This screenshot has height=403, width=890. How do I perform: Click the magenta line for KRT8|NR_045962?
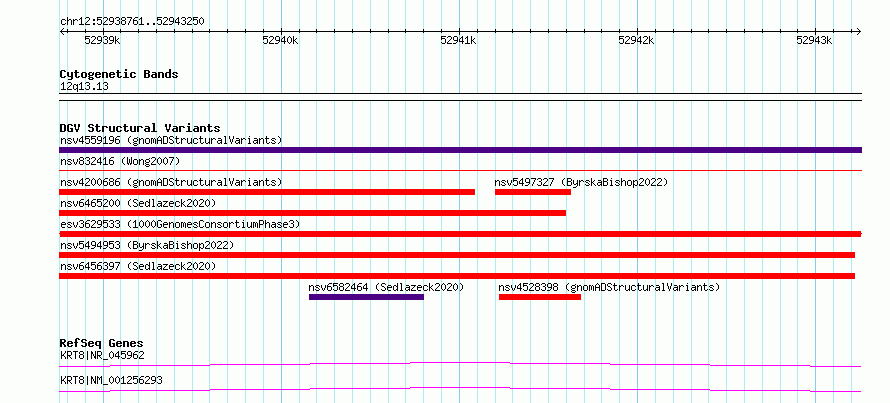click(460, 364)
